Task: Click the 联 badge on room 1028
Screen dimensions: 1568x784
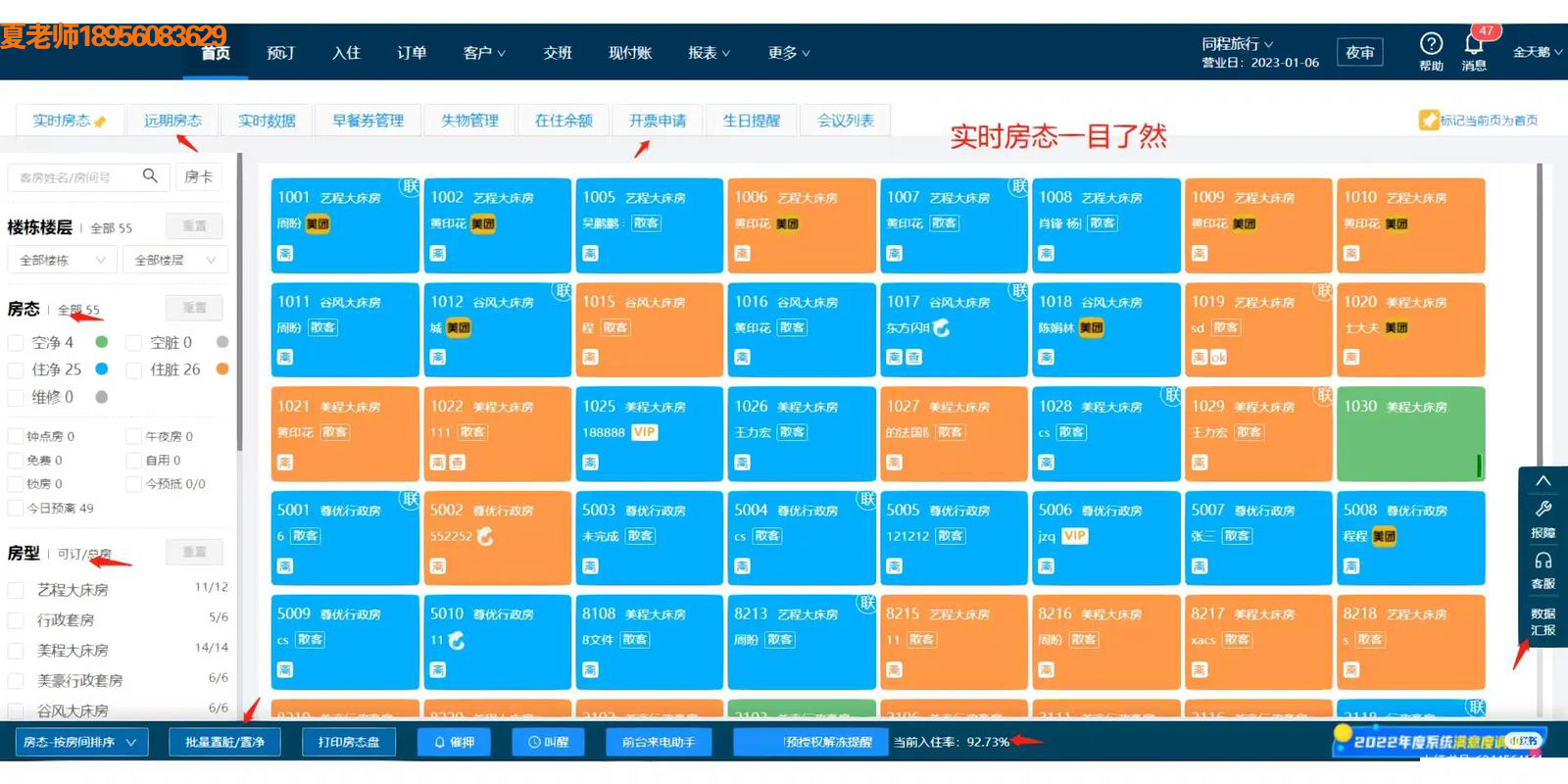Action: pyautogui.click(x=1171, y=394)
